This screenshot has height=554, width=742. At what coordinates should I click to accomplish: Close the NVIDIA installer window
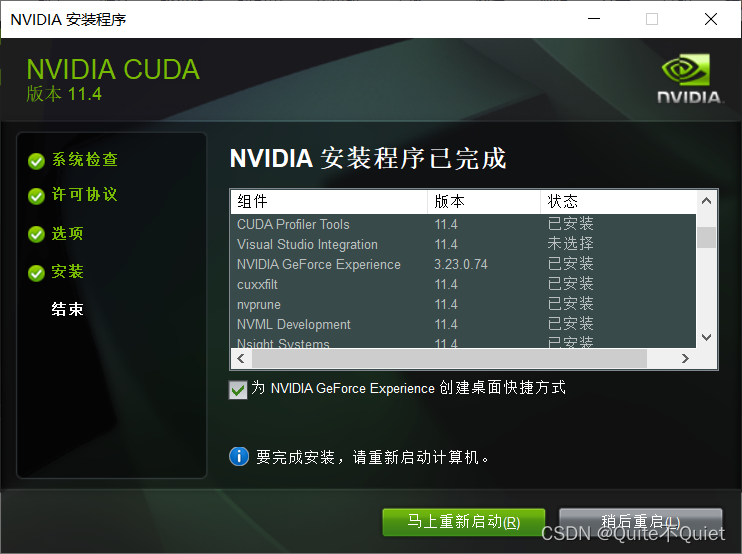point(711,19)
